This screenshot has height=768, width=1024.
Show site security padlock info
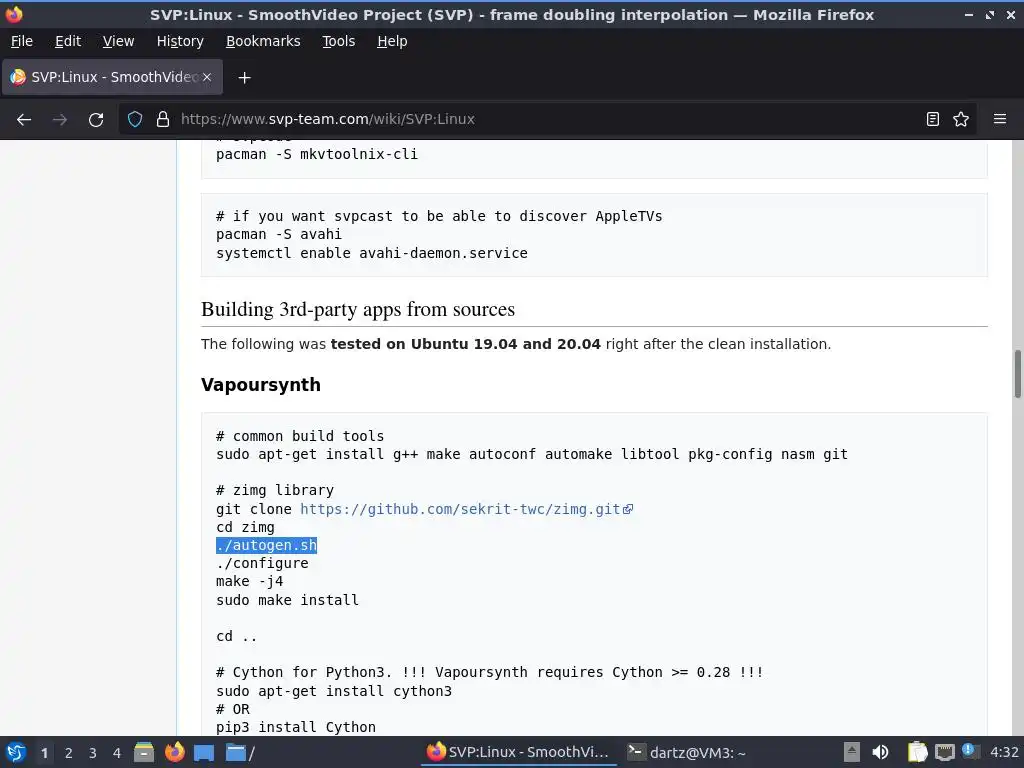[x=163, y=120]
